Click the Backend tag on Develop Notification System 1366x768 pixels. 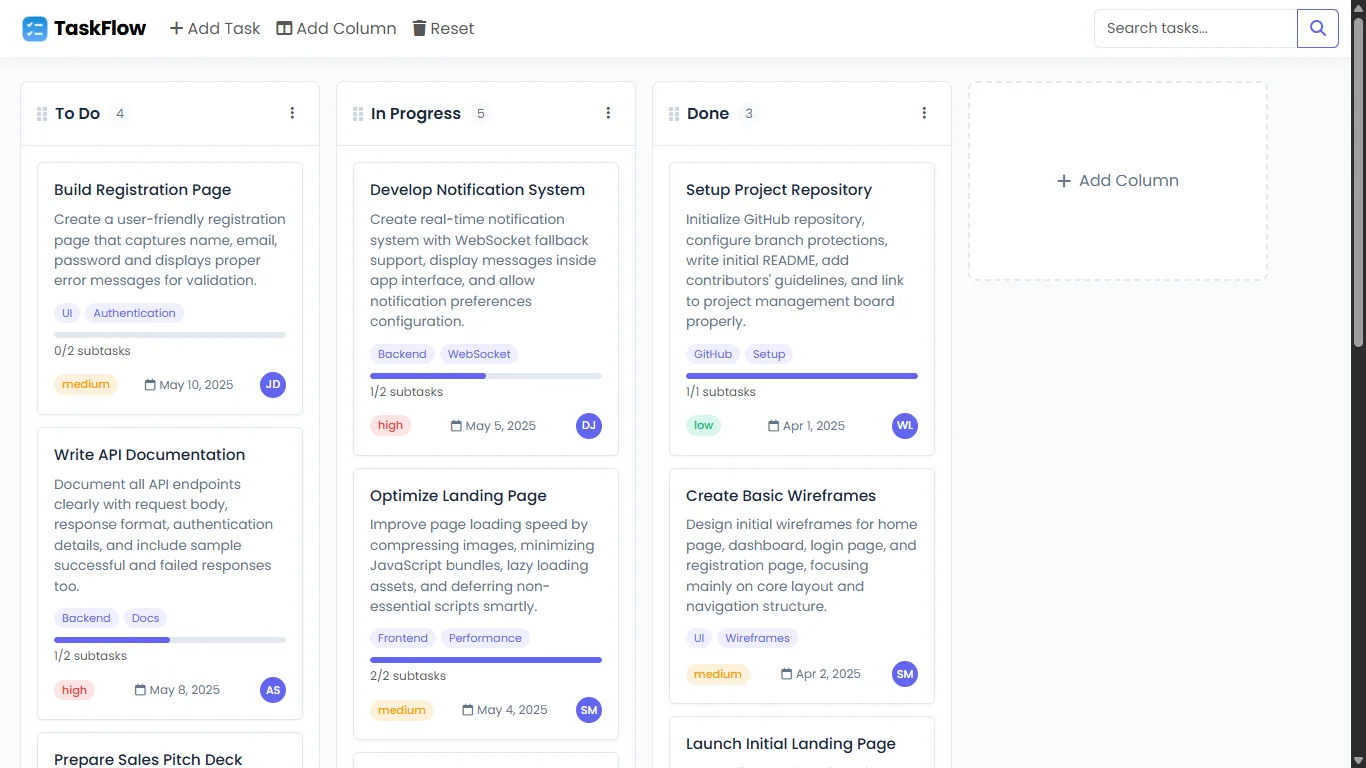(x=402, y=354)
